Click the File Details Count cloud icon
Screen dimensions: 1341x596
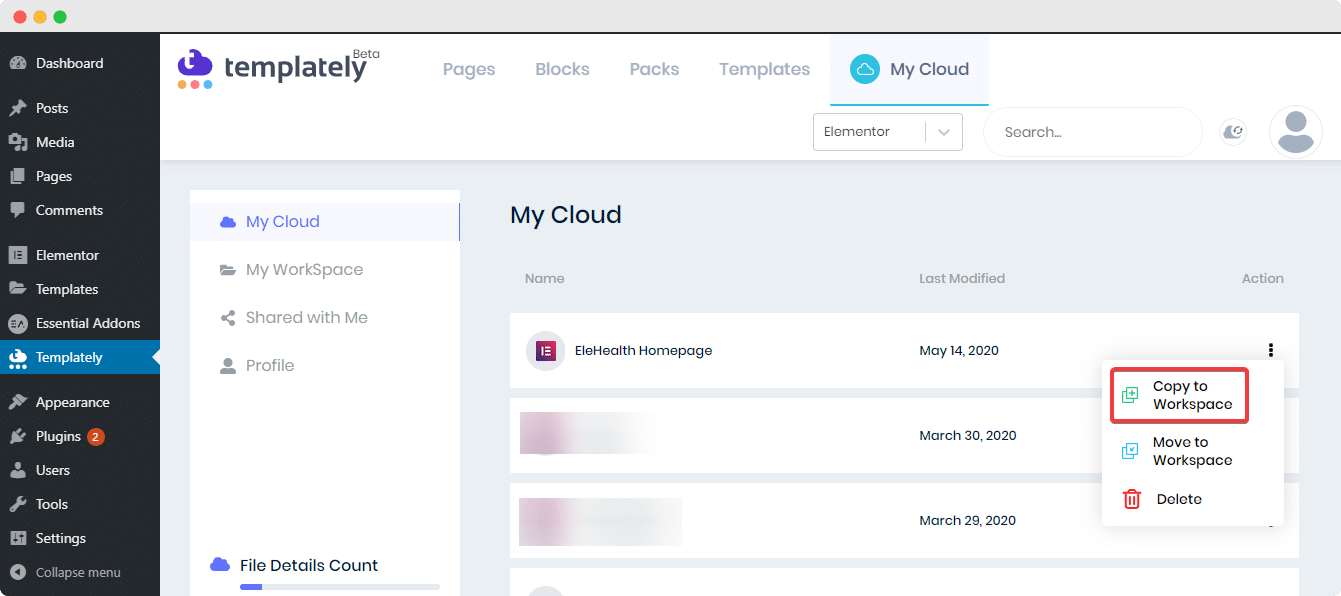(x=220, y=565)
